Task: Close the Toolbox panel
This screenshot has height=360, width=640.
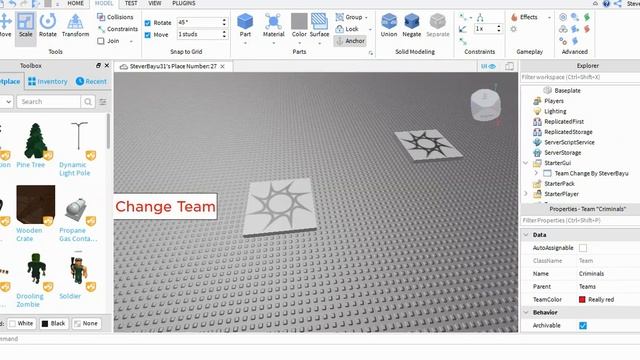Action: [107, 65]
